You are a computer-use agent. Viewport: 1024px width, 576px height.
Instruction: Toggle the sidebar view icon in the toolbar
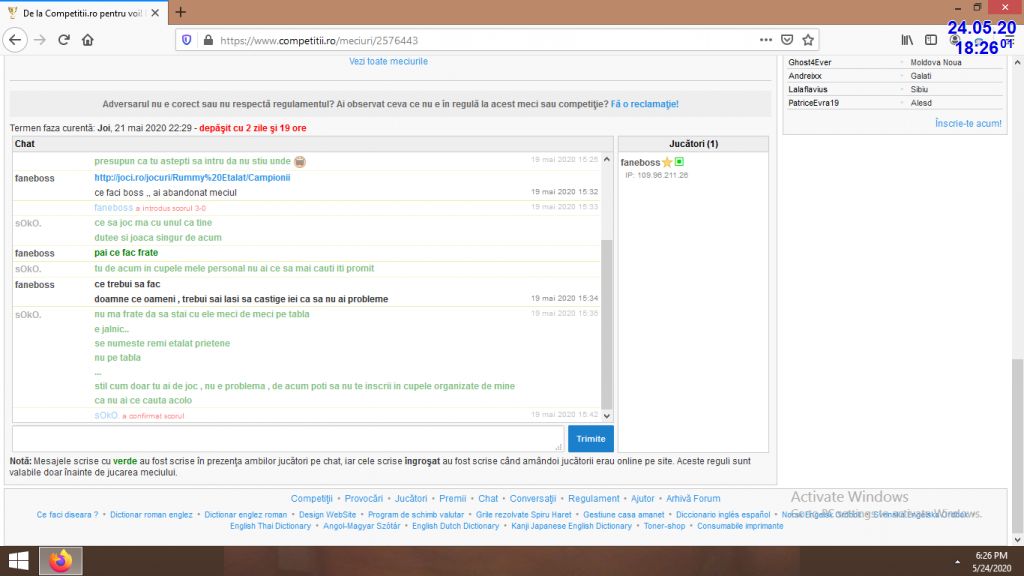tap(931, 40)
